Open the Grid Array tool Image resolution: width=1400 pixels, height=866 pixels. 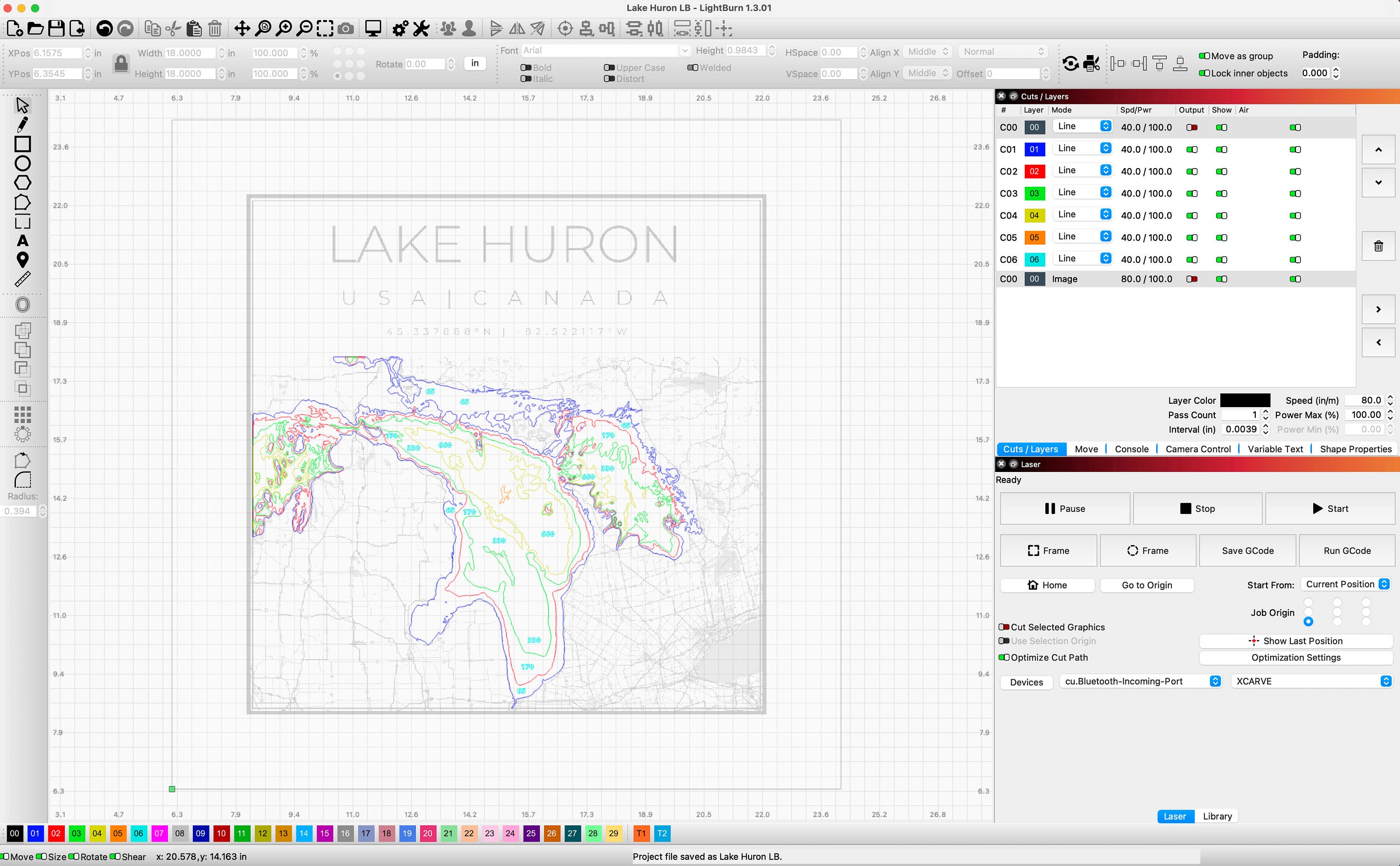pyautogui.click(x=22, y=414)
